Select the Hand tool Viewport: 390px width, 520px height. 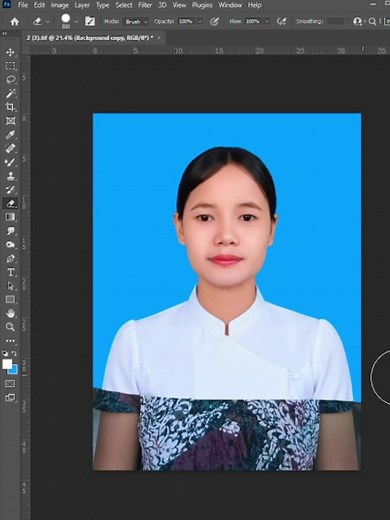[10, 313]
